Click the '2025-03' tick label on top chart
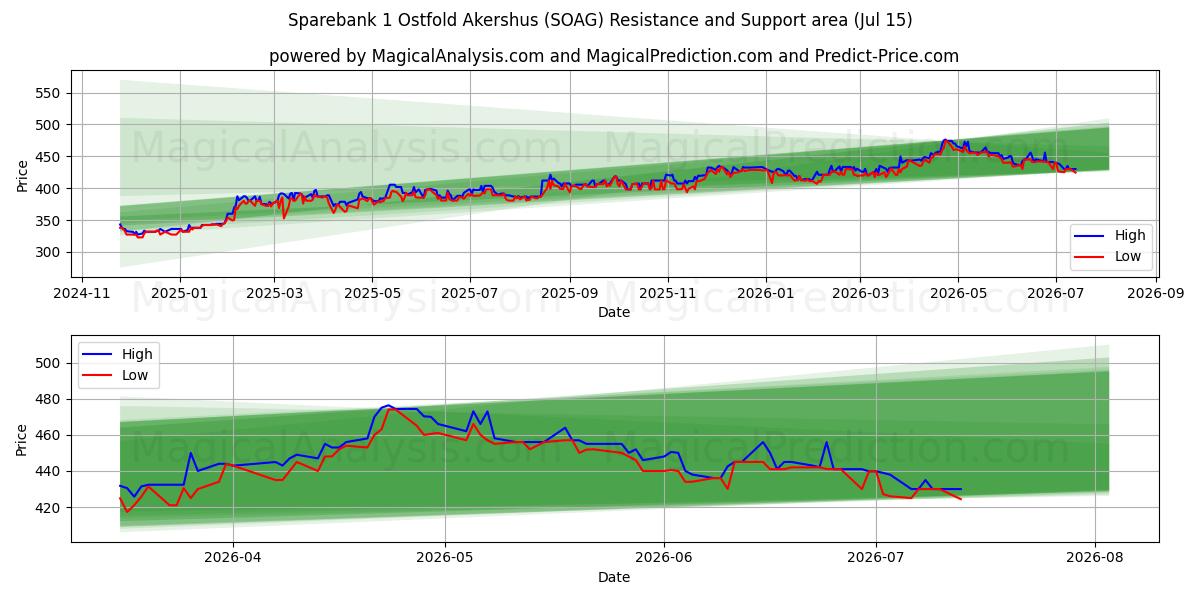The width and height of the screenshot is (1200, 600). pyautogui.click(x=275, y=294)
